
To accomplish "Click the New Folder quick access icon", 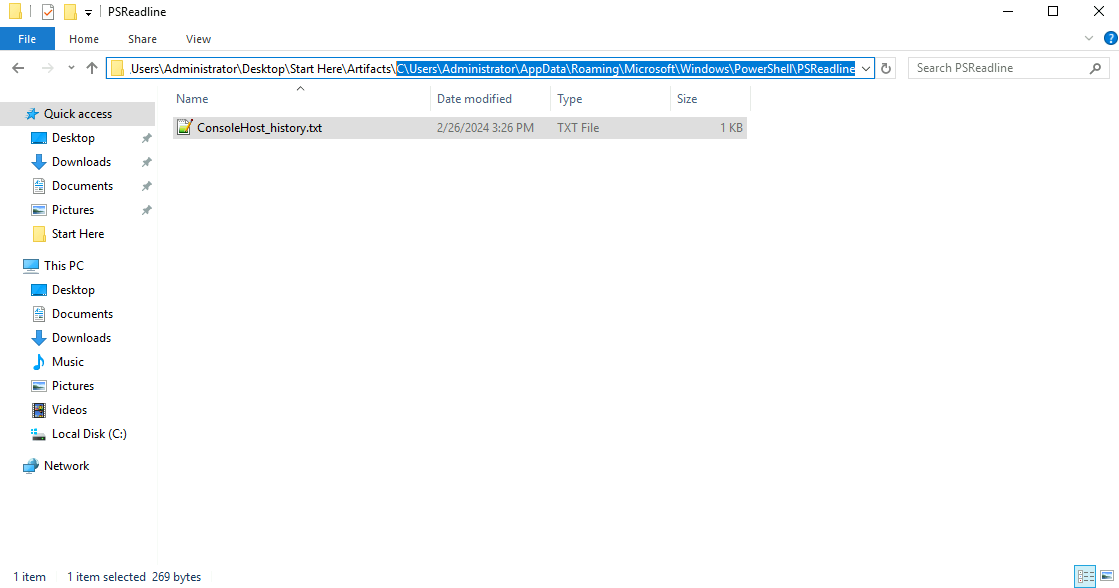I will pyautogui.click(x=69, y=12).
